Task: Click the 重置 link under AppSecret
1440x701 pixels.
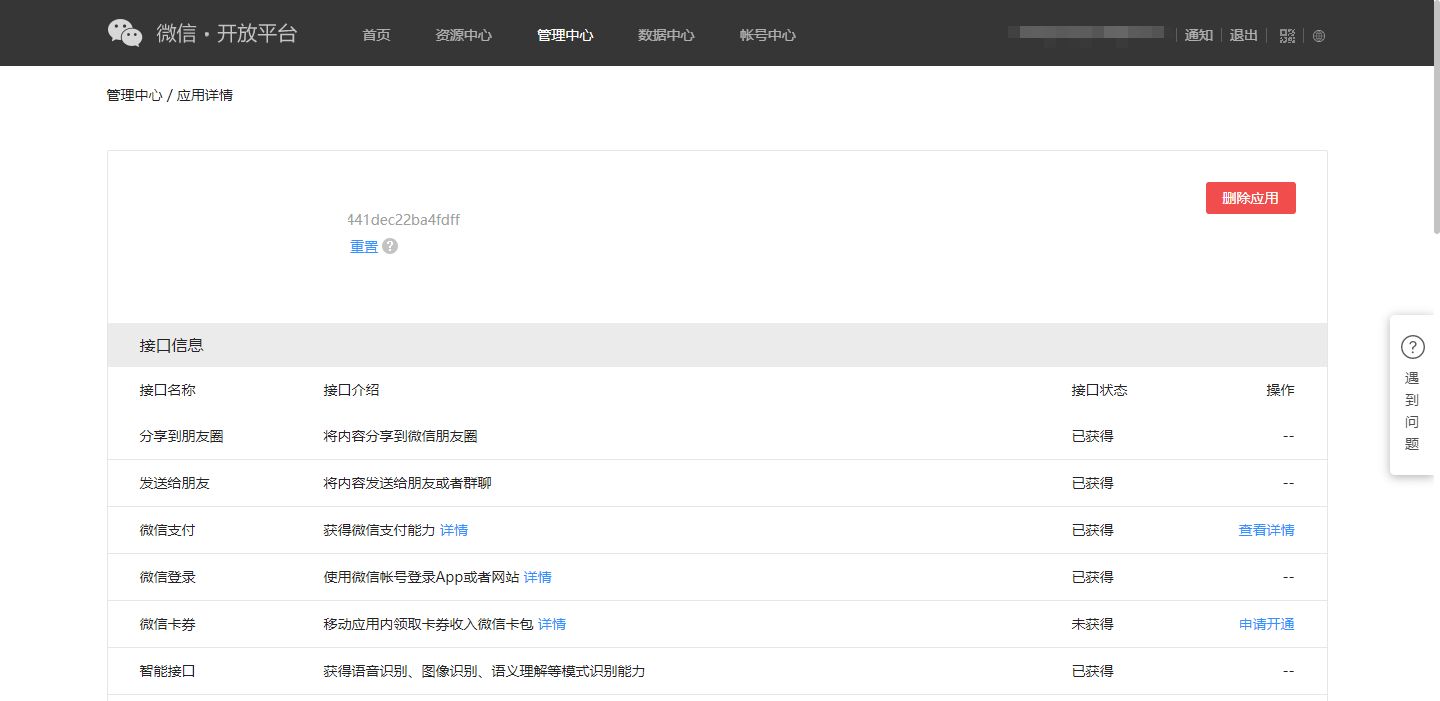Action: [x=364, y=247]
